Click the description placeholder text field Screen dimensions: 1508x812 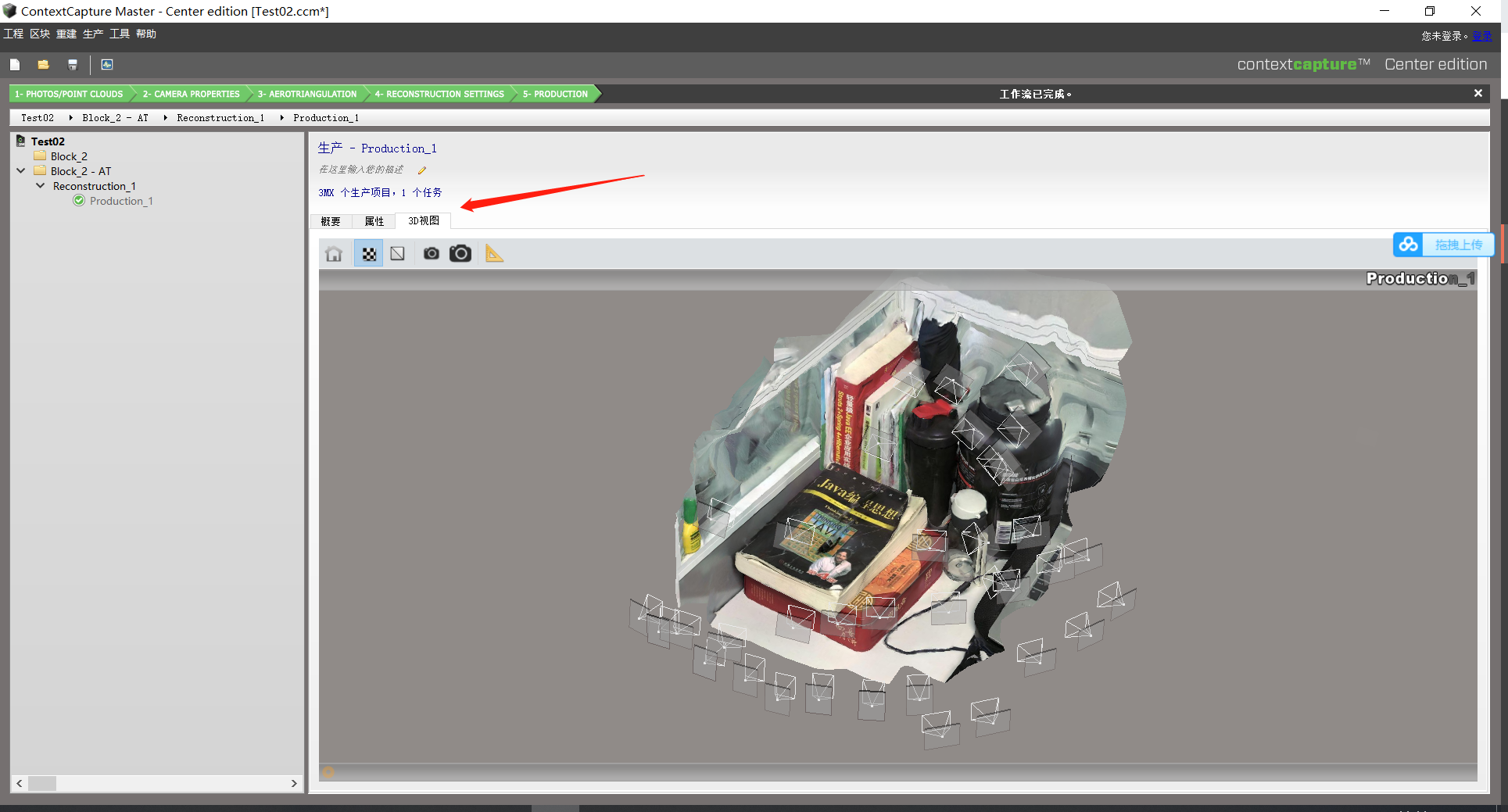[361, 170]
